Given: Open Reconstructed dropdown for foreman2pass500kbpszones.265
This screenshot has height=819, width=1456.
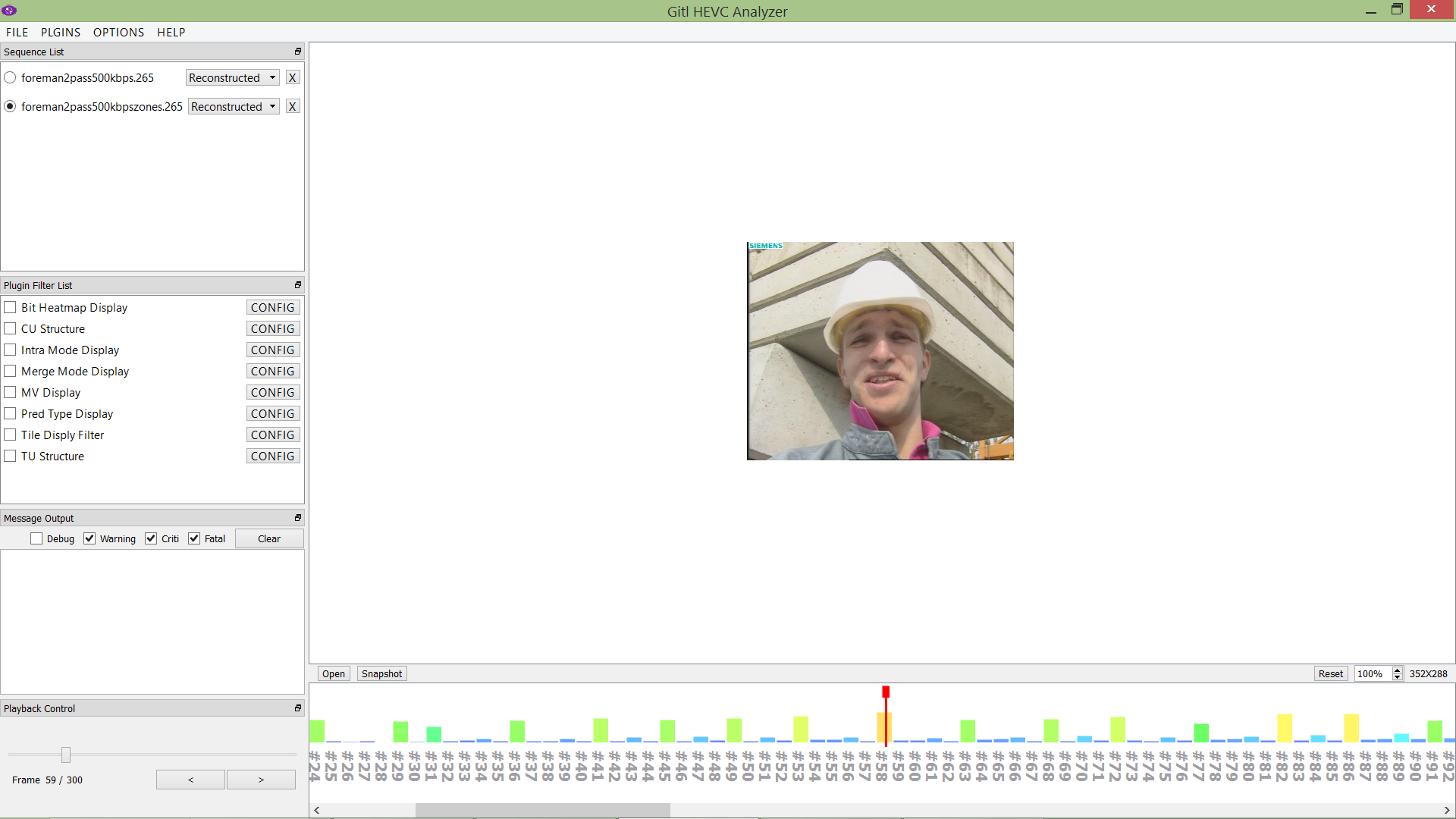Looking at the screenshot, I should [x=234, y=107].
